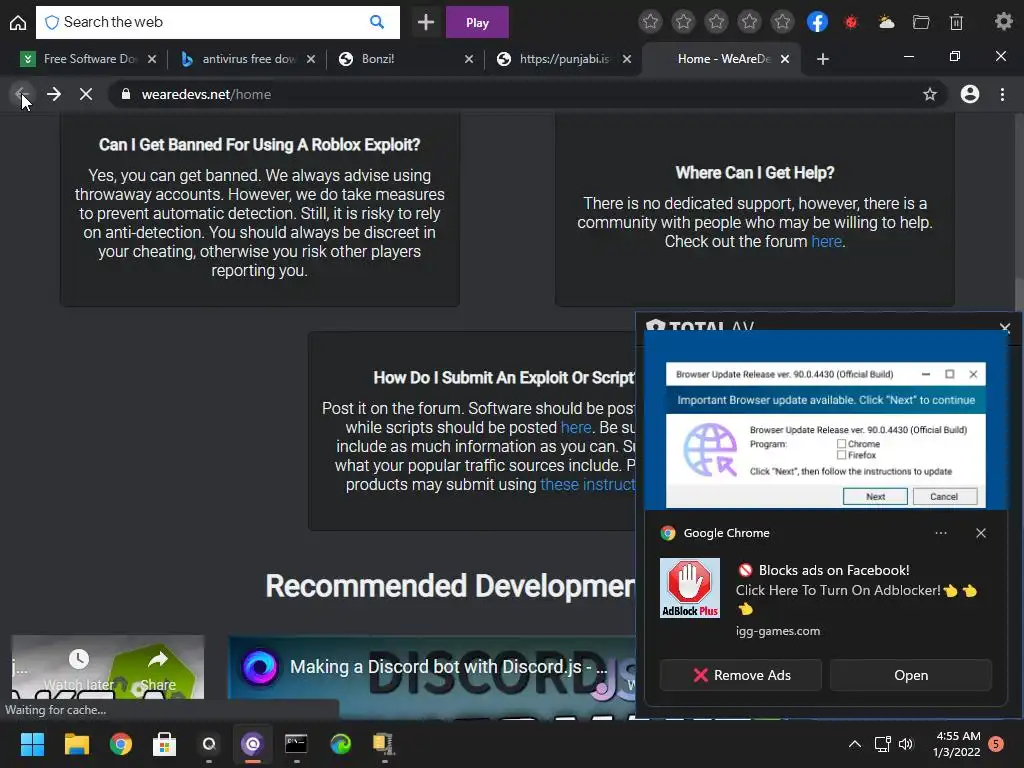This screenshot has width=1024, height=768.
Task: Open a new browser tab
Action: point(823,59)
